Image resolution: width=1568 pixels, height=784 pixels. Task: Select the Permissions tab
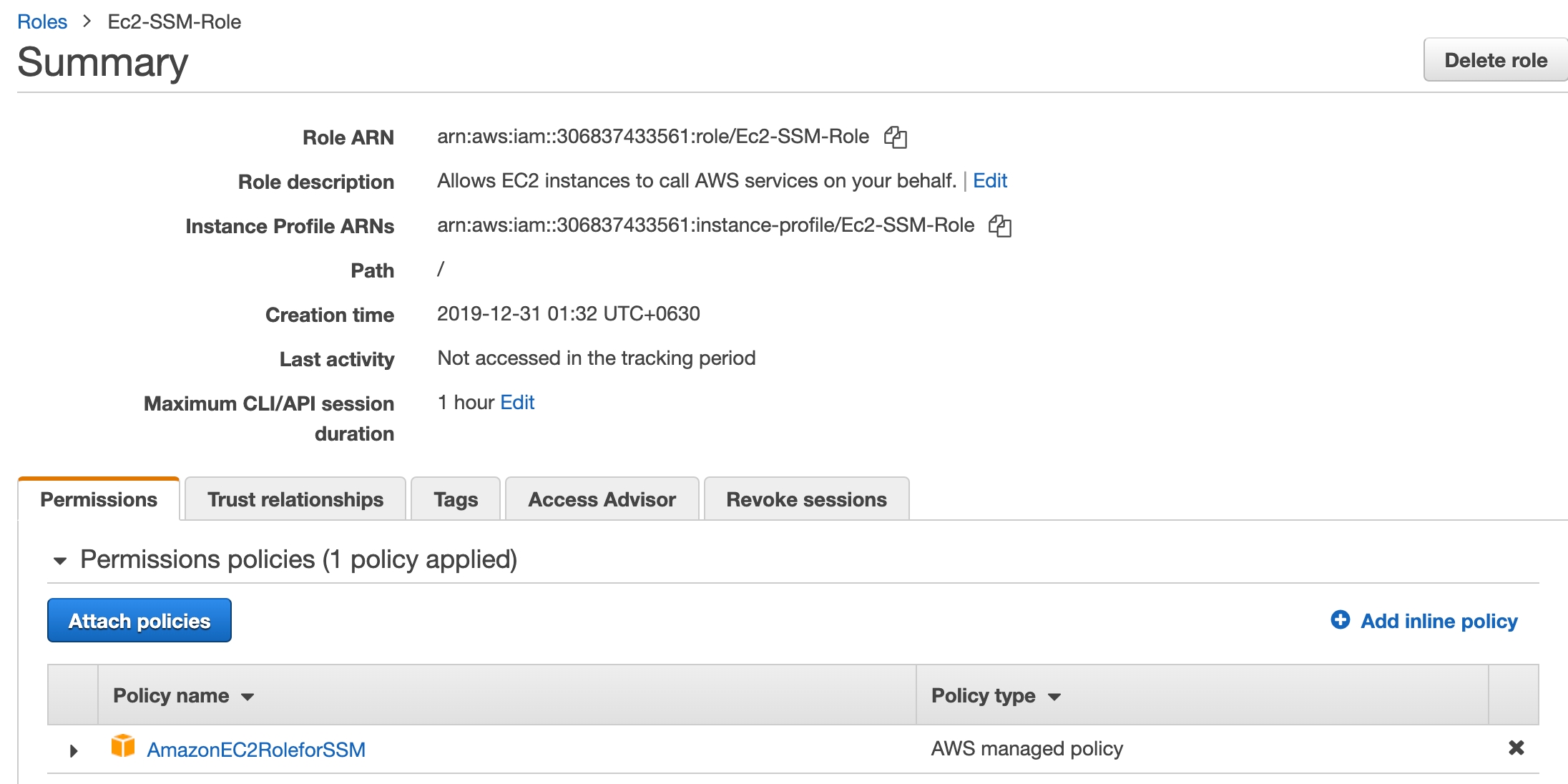coord(99,499)
